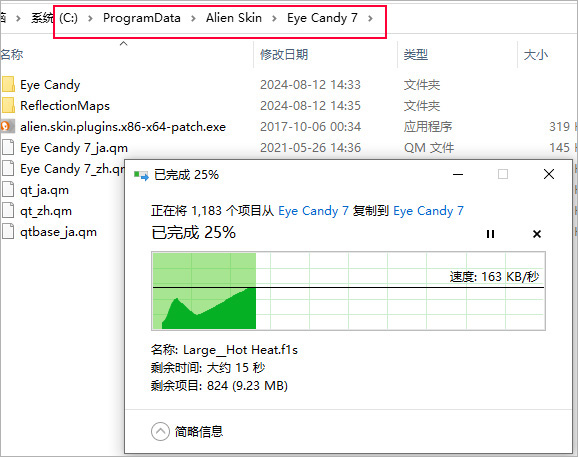
Task: Click date 2024-08-12 14:35 cell
Action: (310, 106)
